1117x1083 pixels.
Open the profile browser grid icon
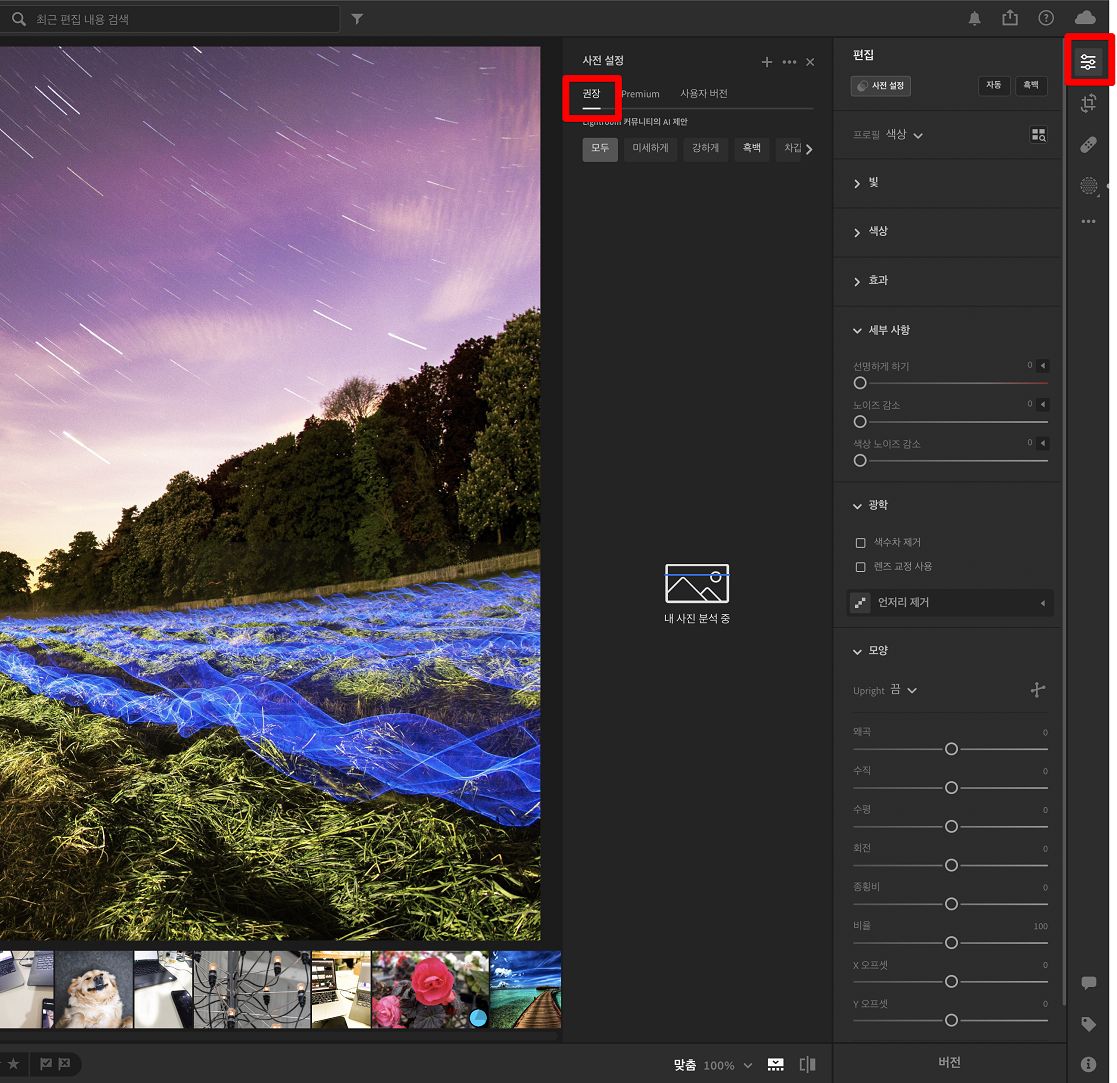tap(1039, 135)
